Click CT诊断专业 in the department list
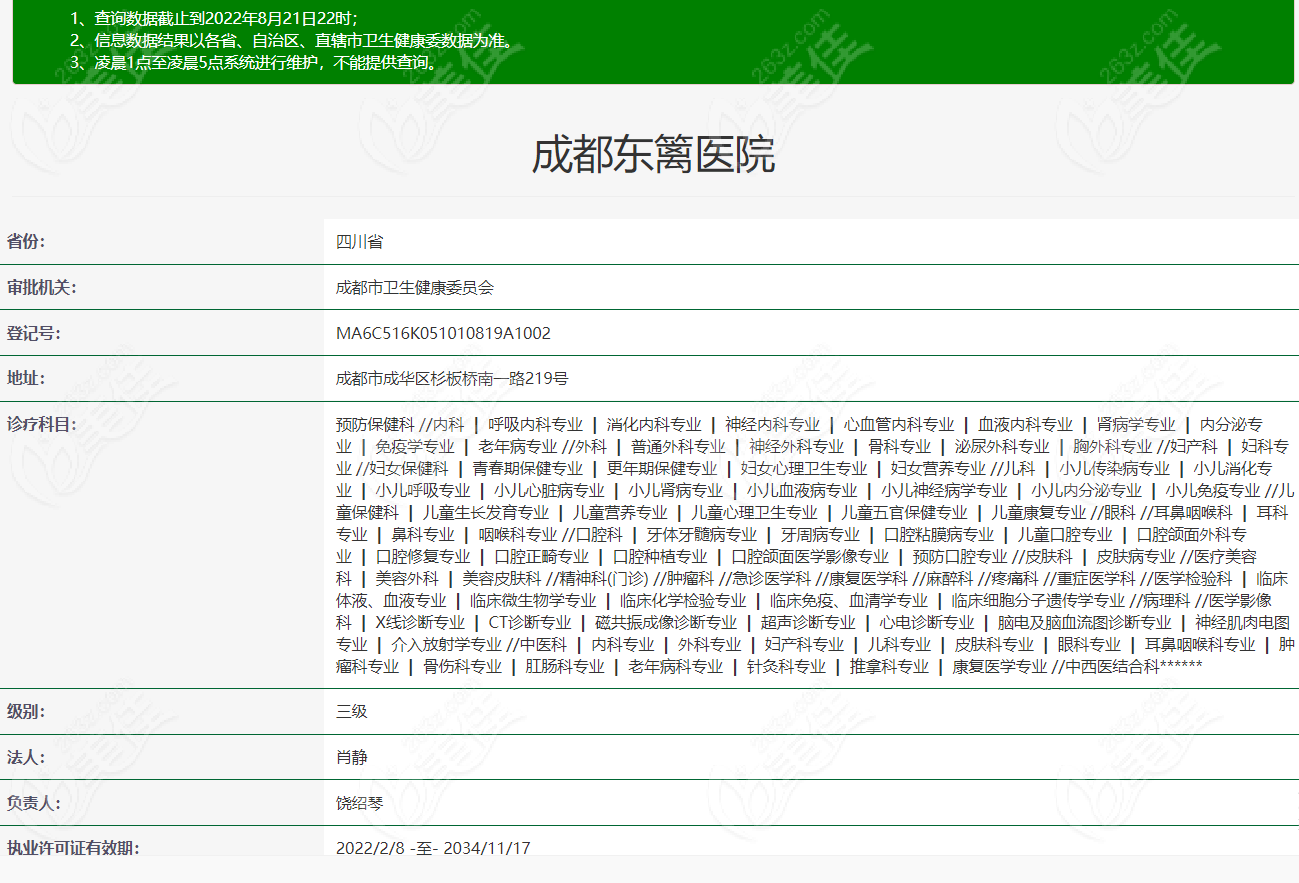1299x883 pixels. [x=530, y=622]
